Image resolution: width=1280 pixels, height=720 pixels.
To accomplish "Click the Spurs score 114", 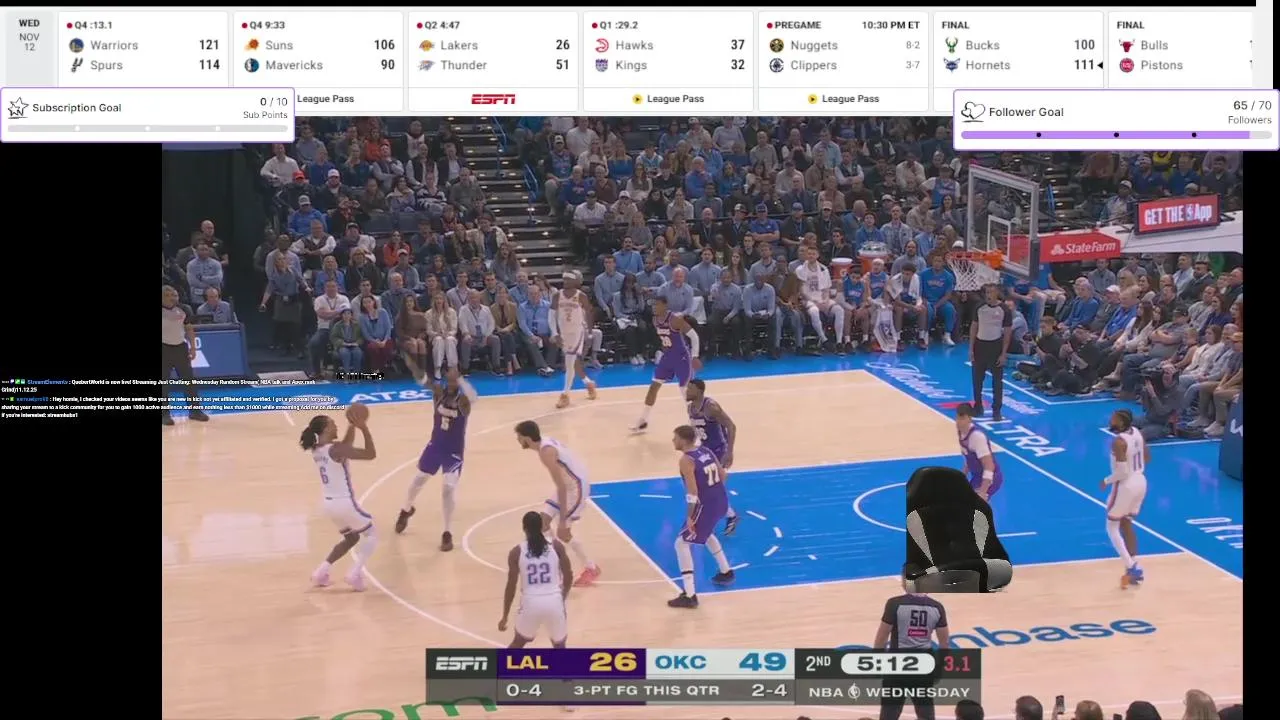I will [209, 65].
